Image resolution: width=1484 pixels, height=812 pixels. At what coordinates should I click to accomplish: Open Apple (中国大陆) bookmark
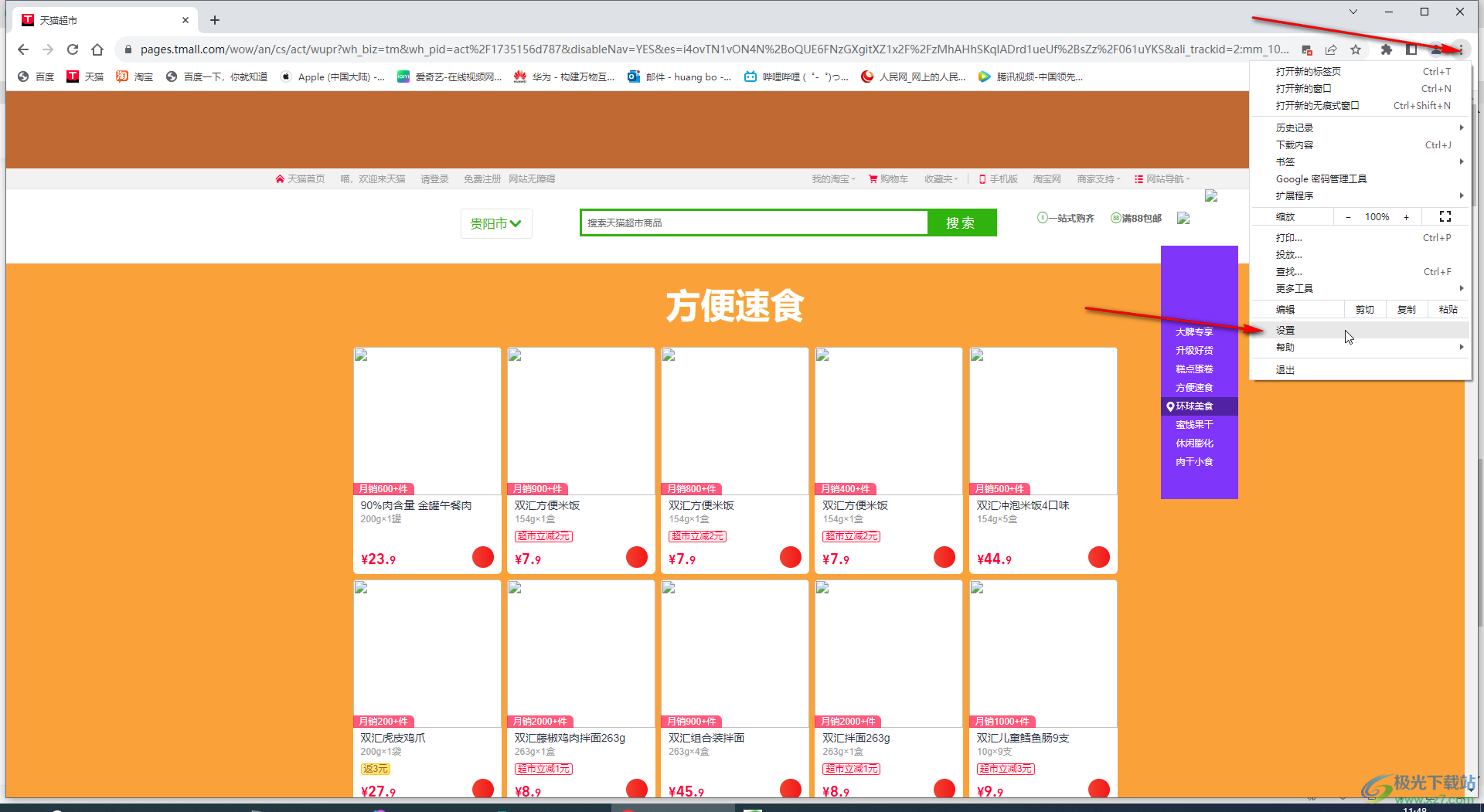point(333,76)
